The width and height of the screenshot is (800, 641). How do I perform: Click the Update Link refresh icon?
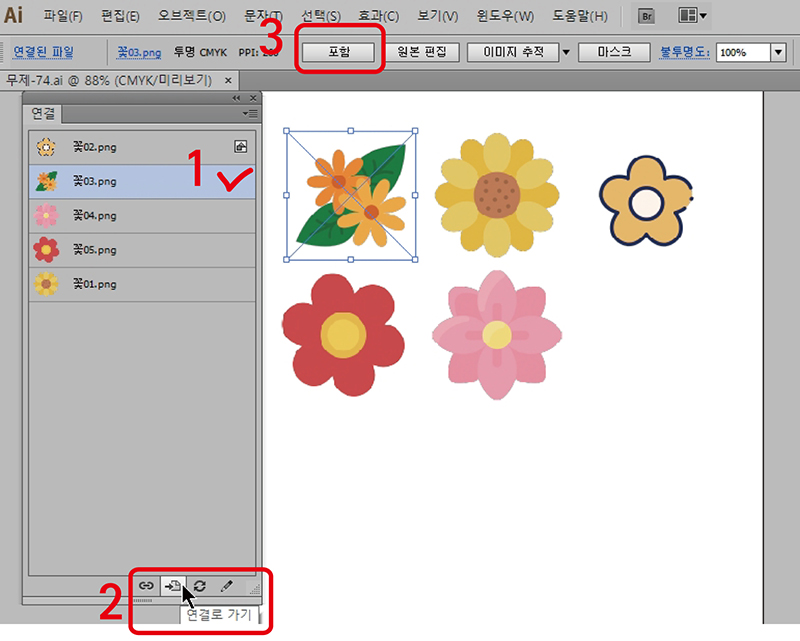(x=199, y=586)
